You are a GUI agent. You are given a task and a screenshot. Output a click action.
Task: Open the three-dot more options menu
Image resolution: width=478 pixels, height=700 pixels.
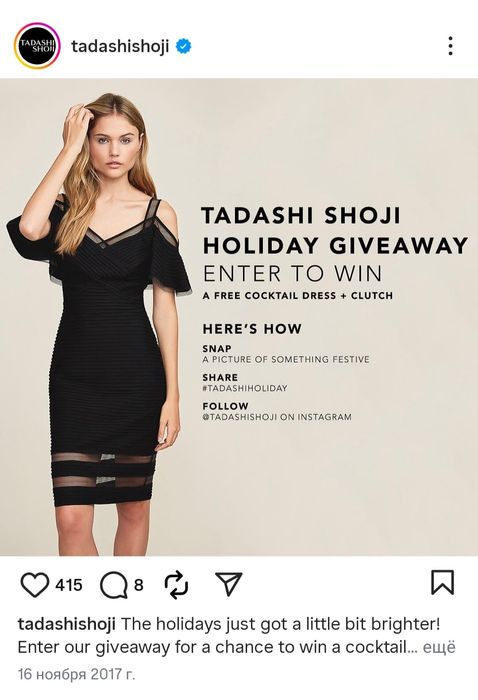[x=450, y=46]
